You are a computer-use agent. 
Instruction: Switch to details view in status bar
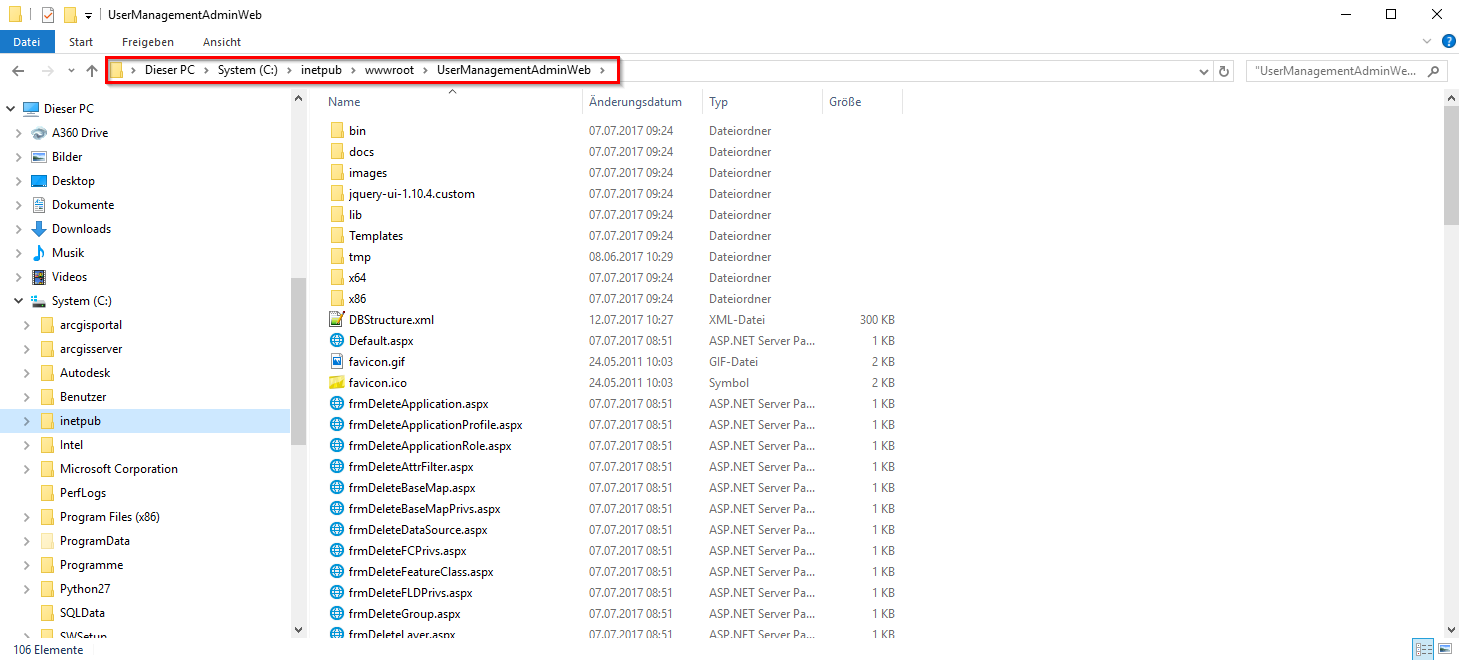click(1422, 648)
